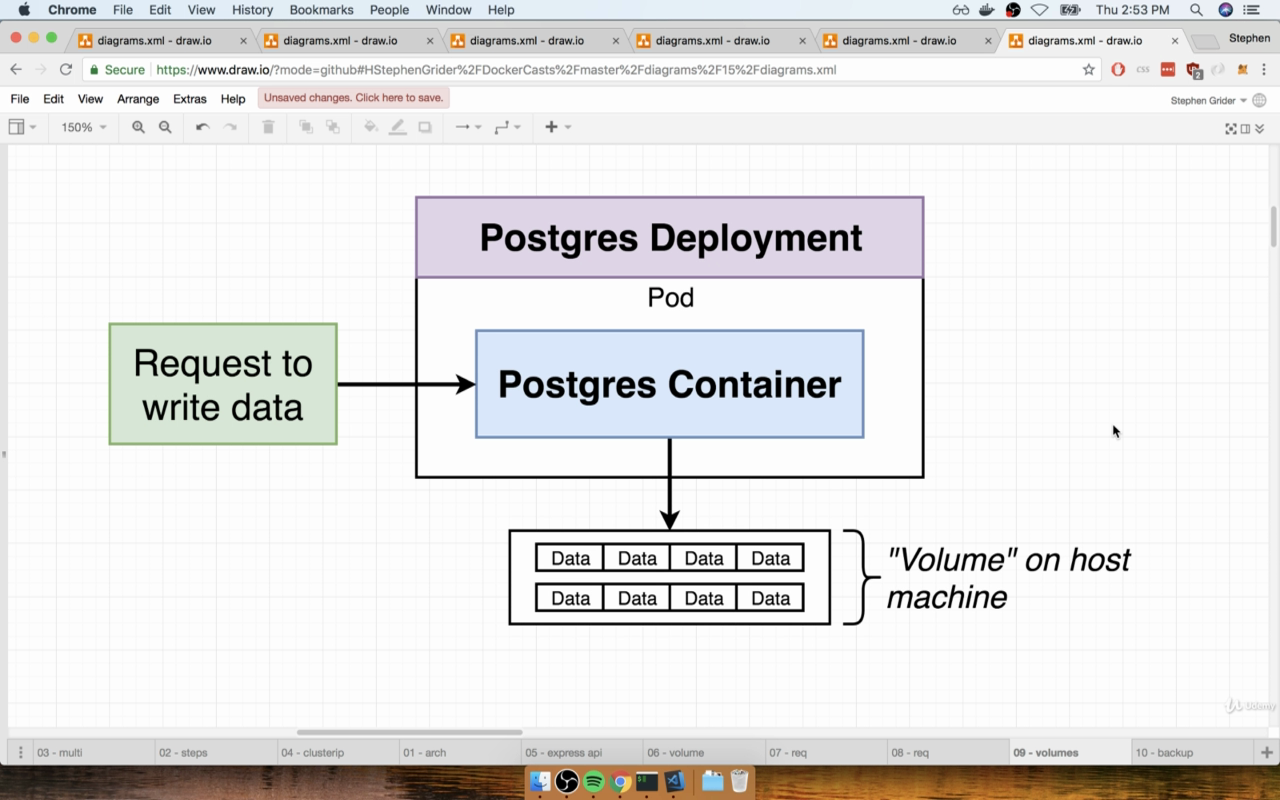Collapse the toolbar with double chevron

[1259, 128]
